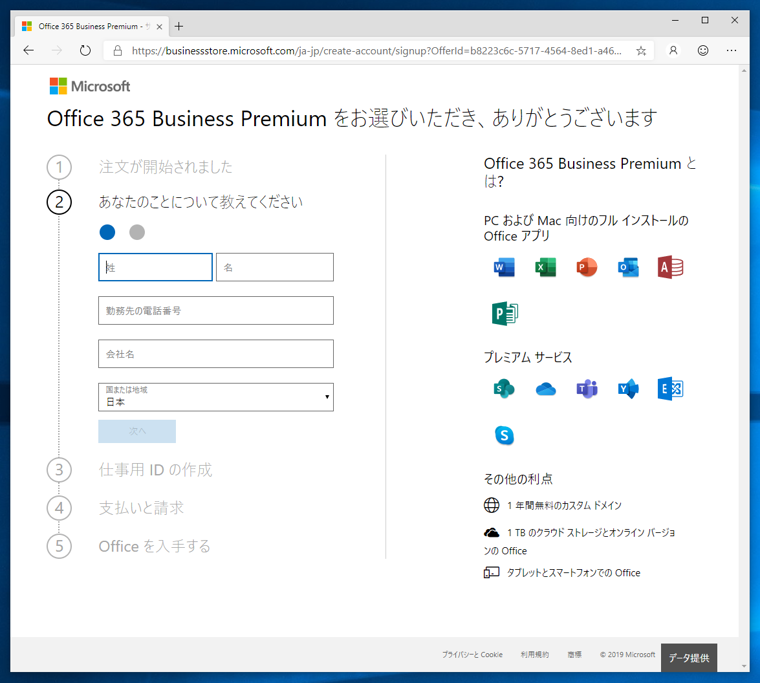Close the Office 365 Business Premium tab

tap(159, 27)
